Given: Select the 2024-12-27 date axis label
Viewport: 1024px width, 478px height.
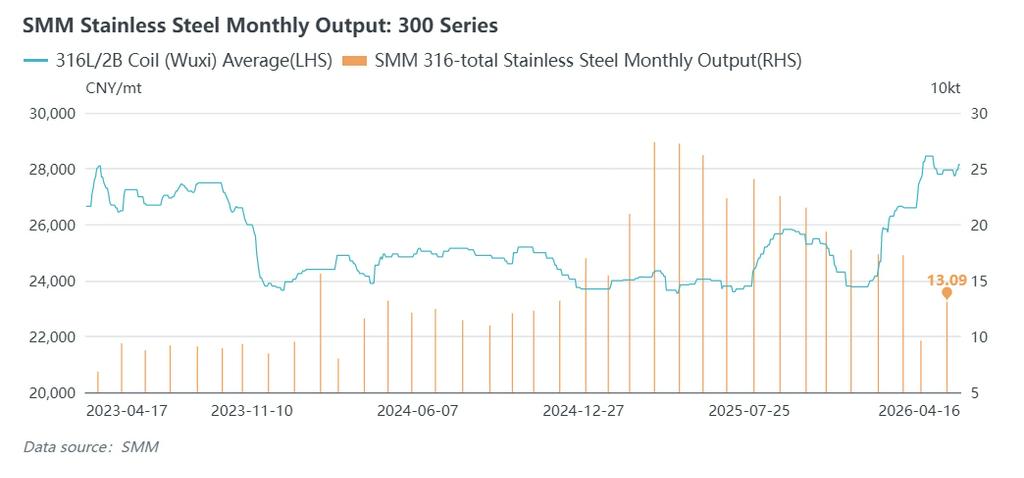Looking at the screenshot, I should pos(583,411).
